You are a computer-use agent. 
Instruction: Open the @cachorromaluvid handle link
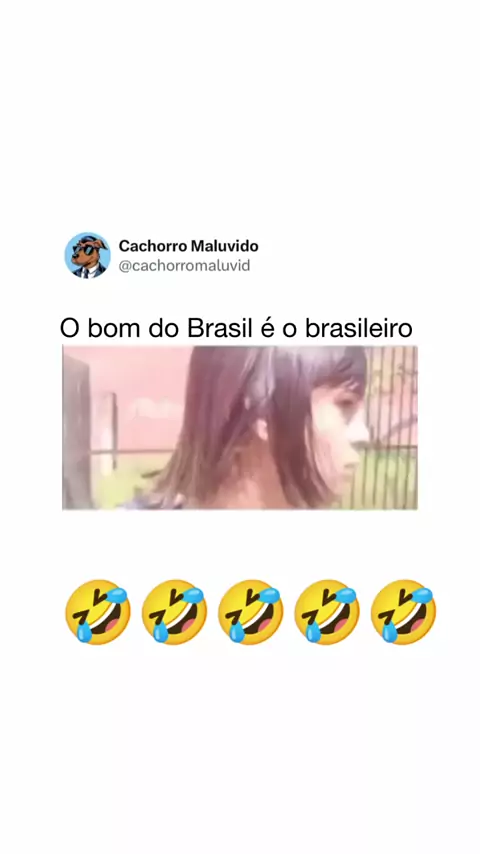(x=184, y=266)
